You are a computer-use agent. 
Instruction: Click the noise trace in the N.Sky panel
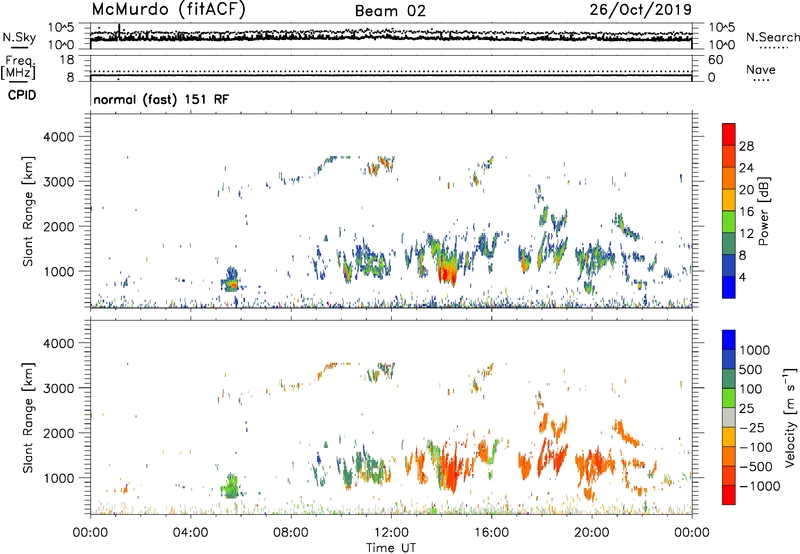[391, 36]
